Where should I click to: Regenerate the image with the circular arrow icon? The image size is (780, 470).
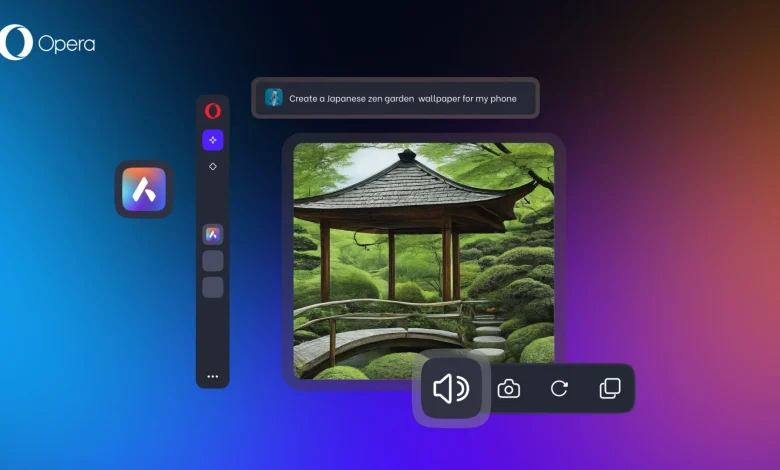coord(559,389)
